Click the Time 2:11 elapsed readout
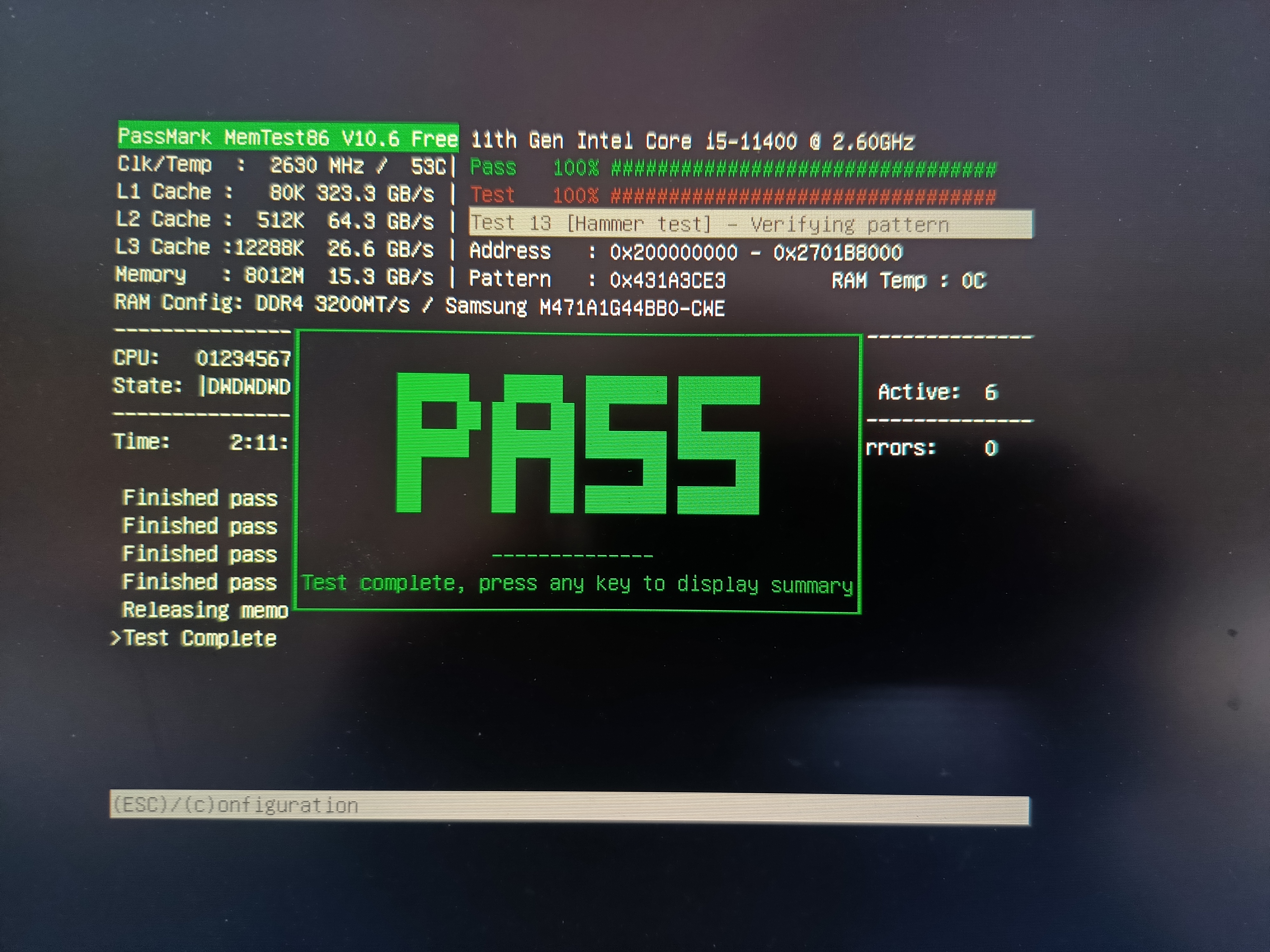 pos(258,442)
